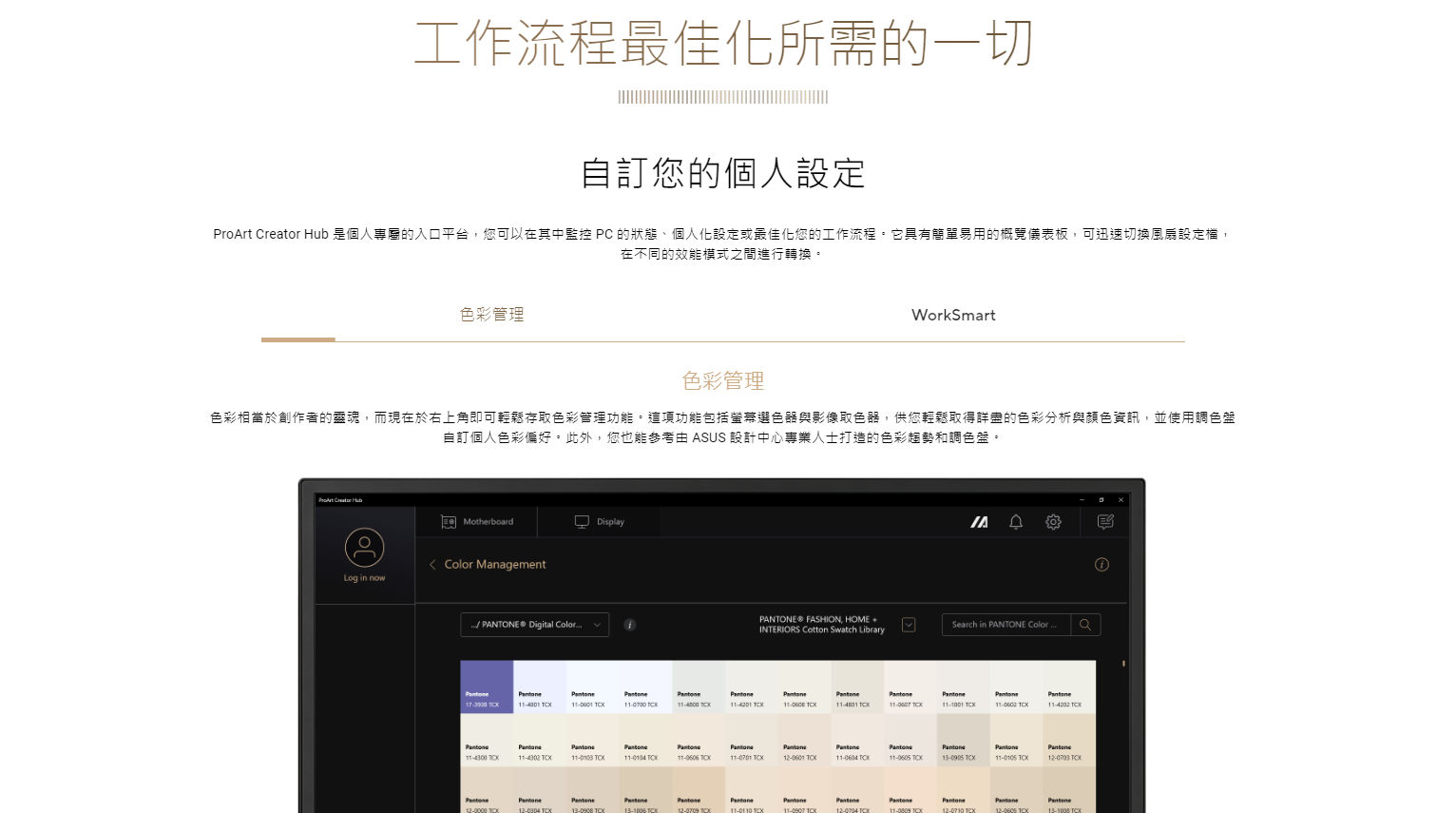Select Pantone 12-0601 TCX swatch
Image resolution: width=1456 pixels, height=813 pixels.
(805, 741)
